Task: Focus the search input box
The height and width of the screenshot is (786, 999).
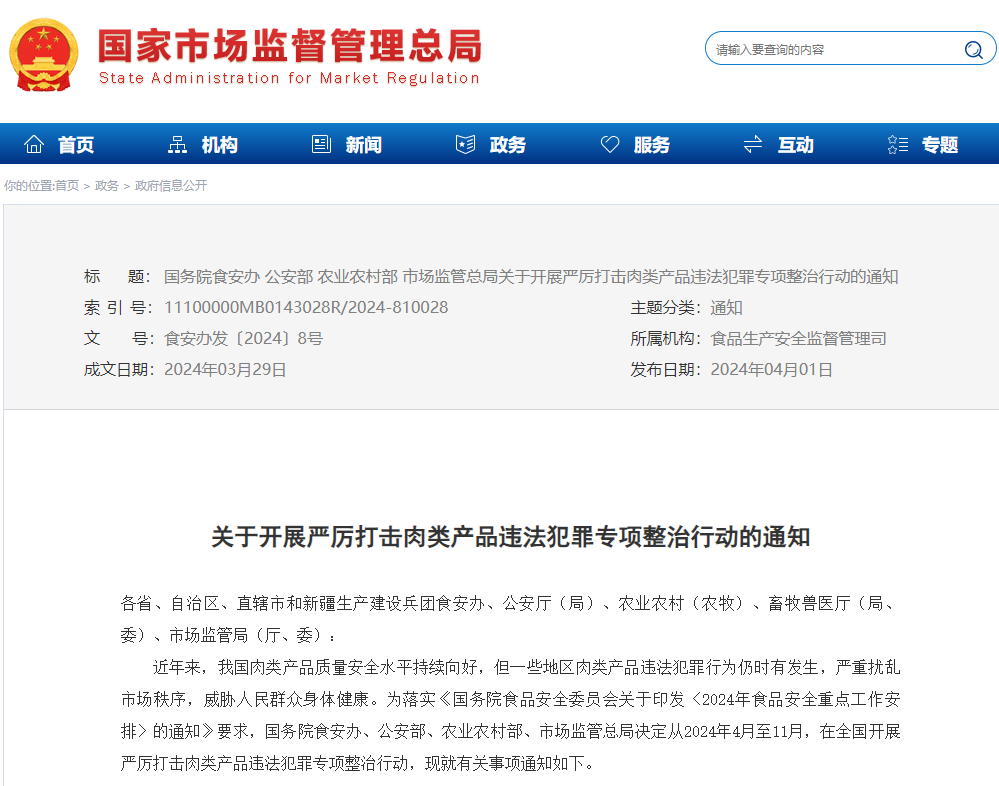Action: [830, 50]
